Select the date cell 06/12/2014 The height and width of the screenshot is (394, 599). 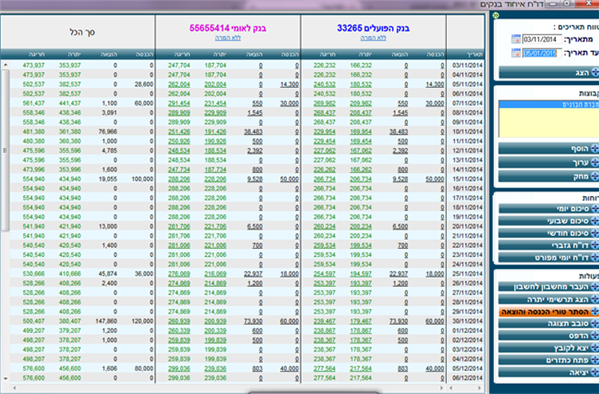click(x=468, y=378)
